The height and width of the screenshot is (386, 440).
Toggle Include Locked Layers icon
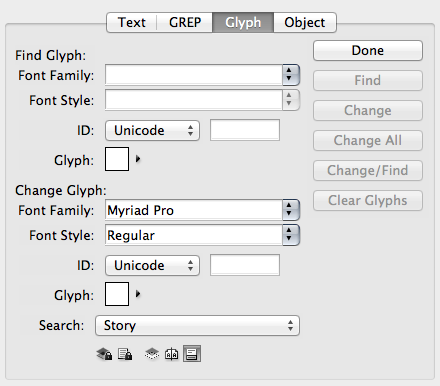[x=104, y=354]
